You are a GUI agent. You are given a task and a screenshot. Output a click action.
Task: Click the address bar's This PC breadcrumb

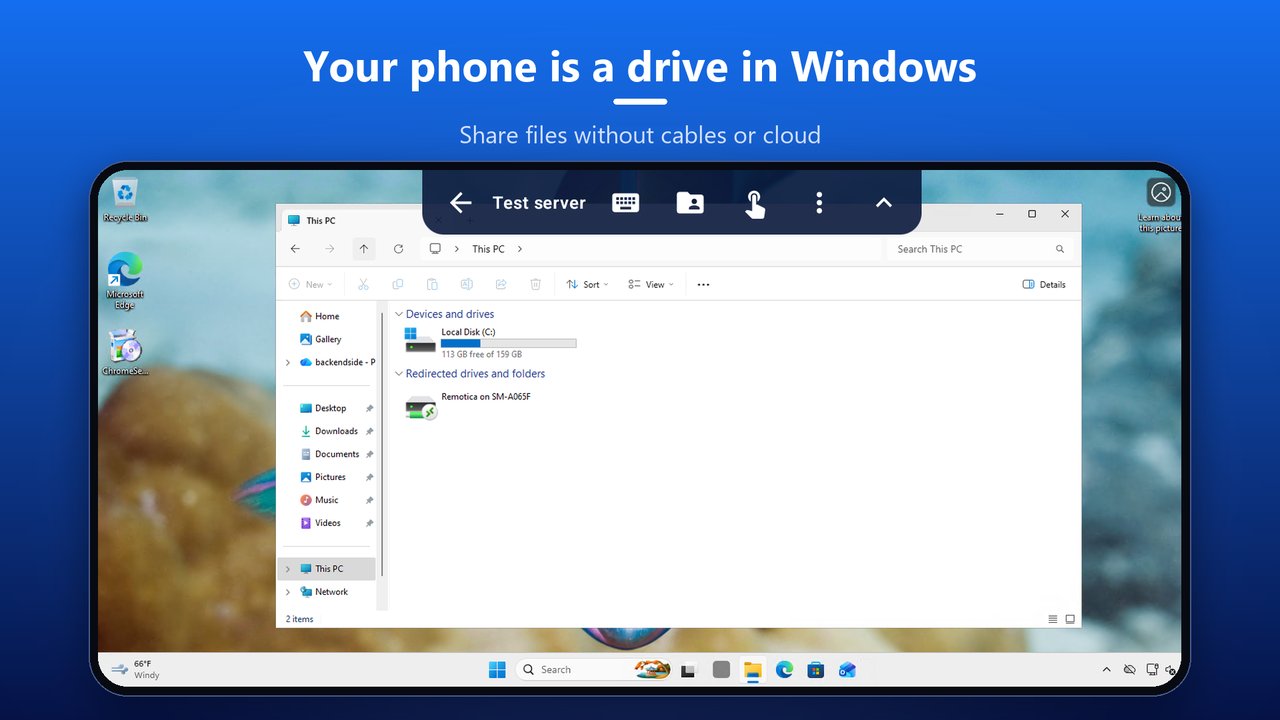[488, 249]
